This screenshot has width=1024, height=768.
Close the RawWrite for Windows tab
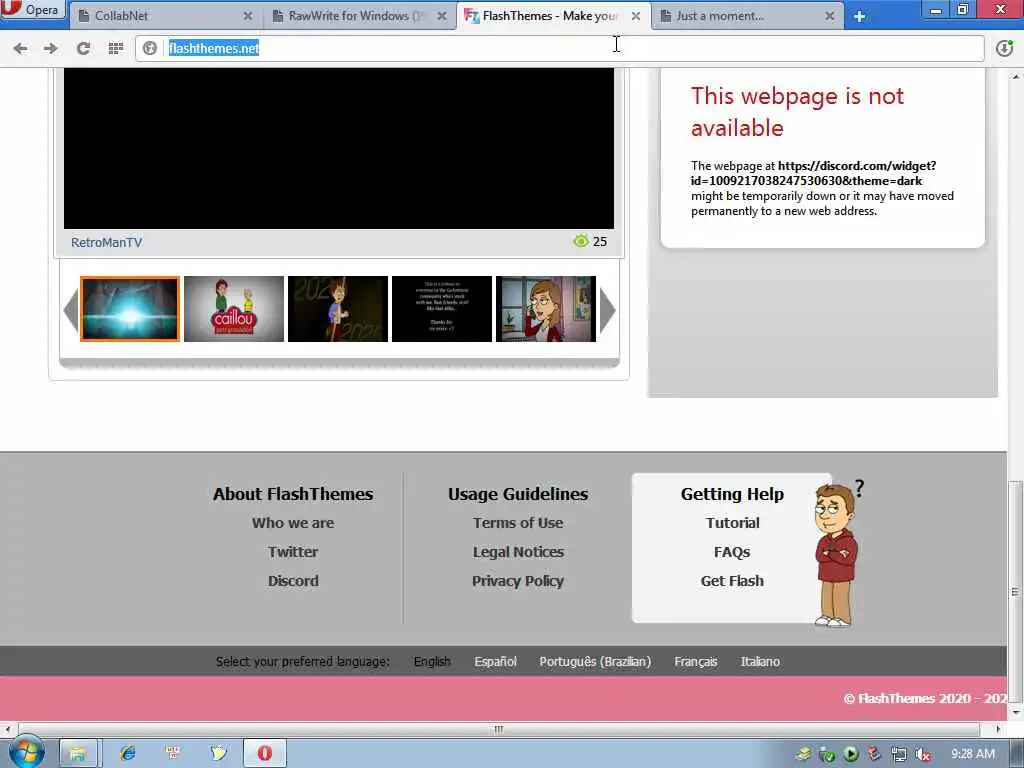(442, 16)
